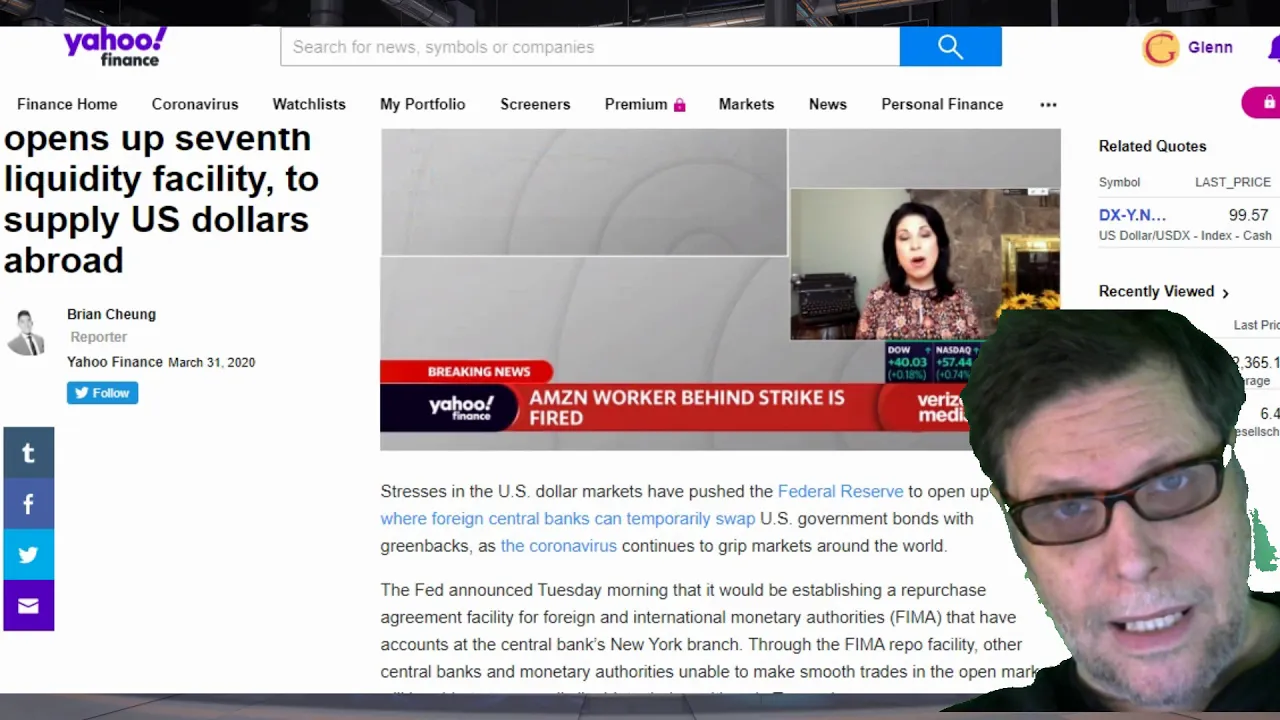Open the Premium menu item
The width and height of the screenshot is (1280, 720).
(x=636, y=104)
